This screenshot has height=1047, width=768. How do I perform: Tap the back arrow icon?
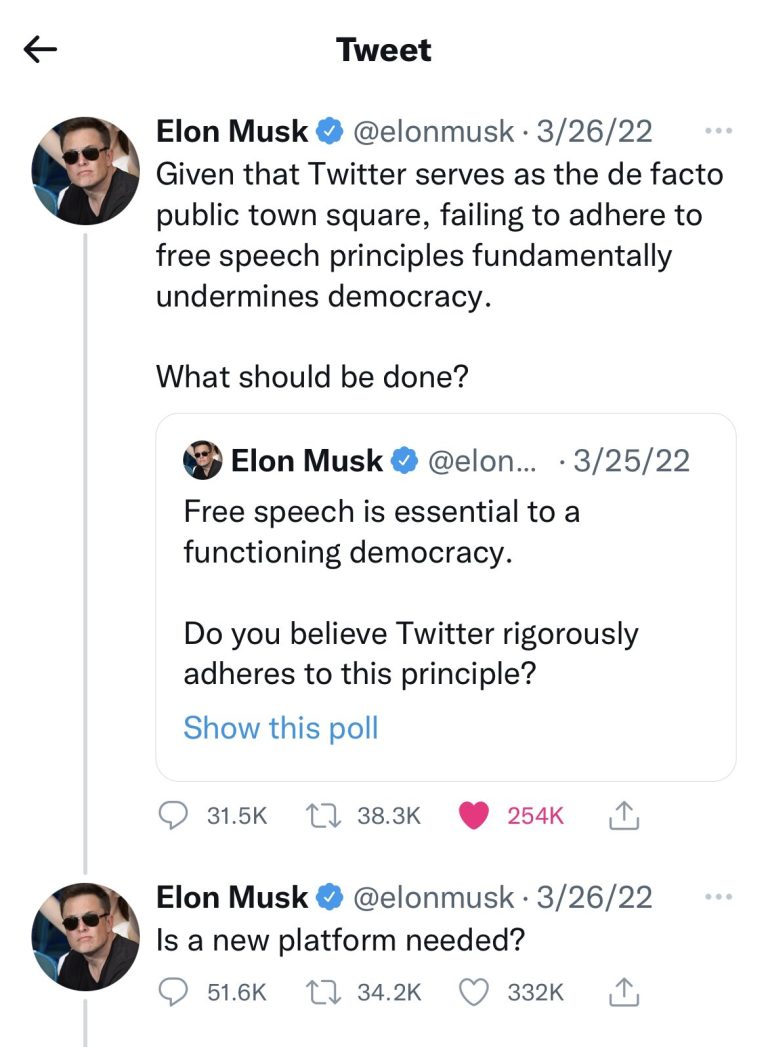tap(41, 50)
